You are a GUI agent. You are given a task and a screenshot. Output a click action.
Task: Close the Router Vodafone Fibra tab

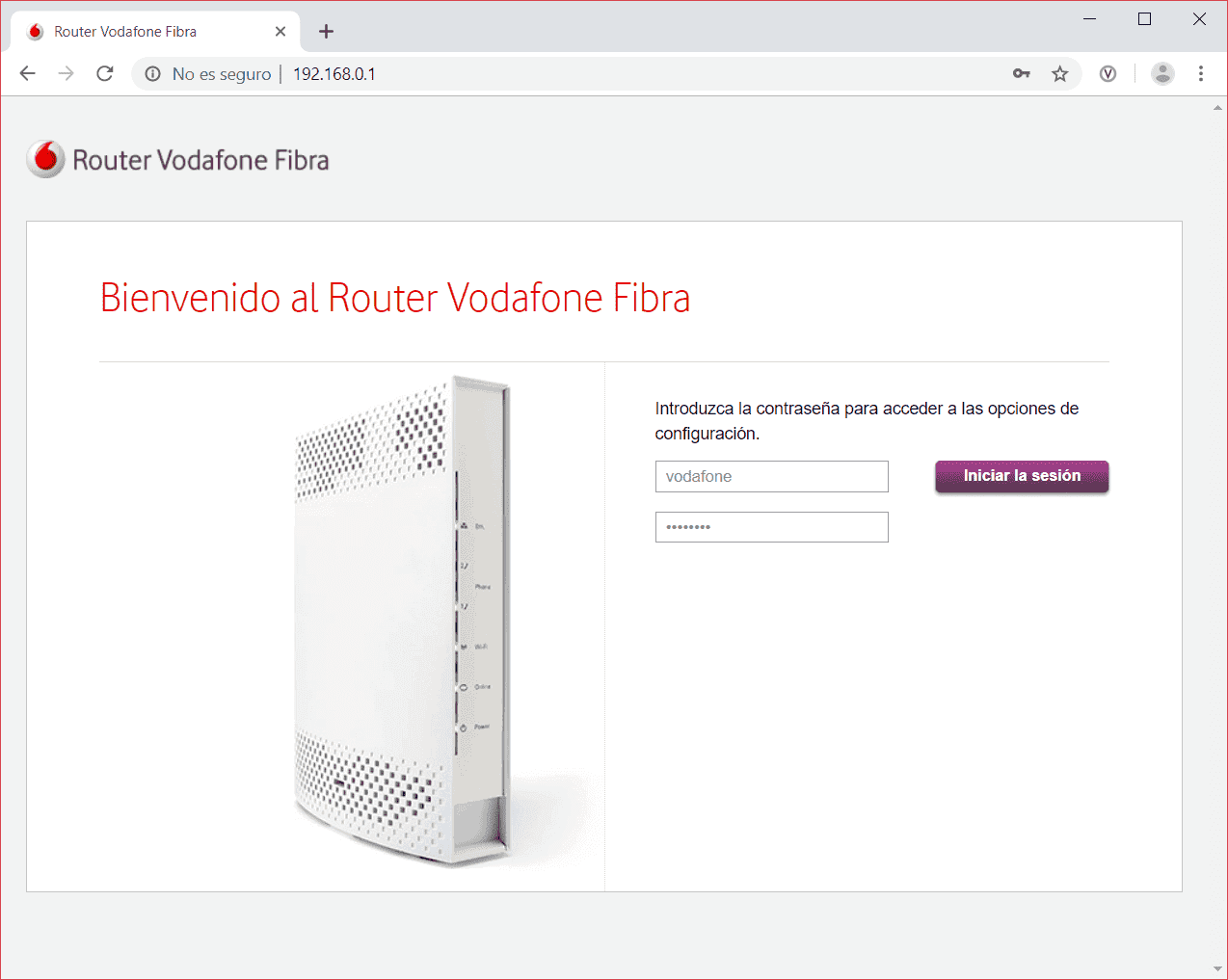280,32
